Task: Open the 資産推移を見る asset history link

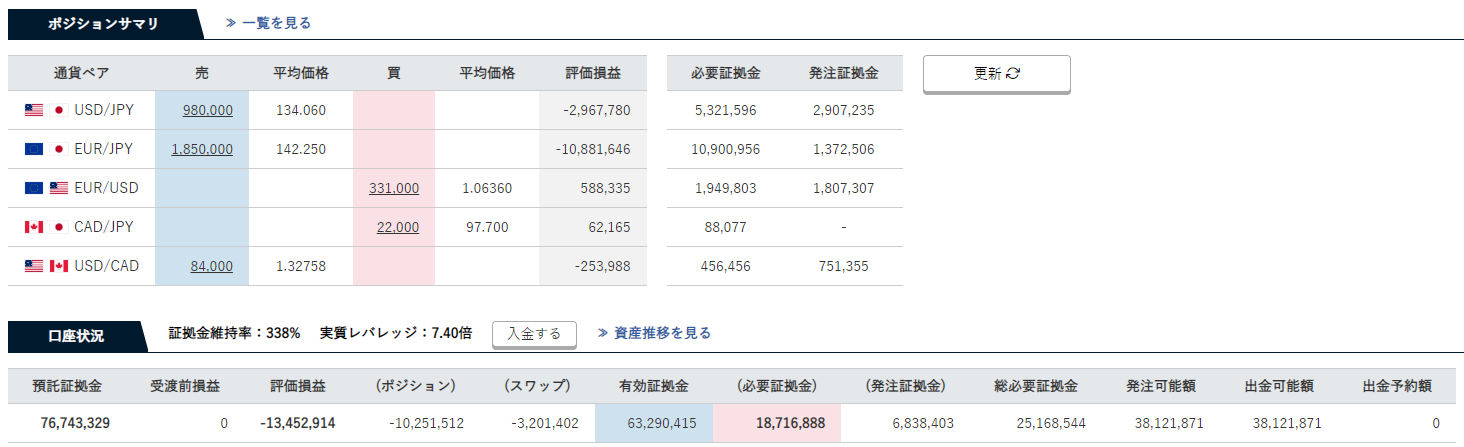Action: [x=655, y=333]
